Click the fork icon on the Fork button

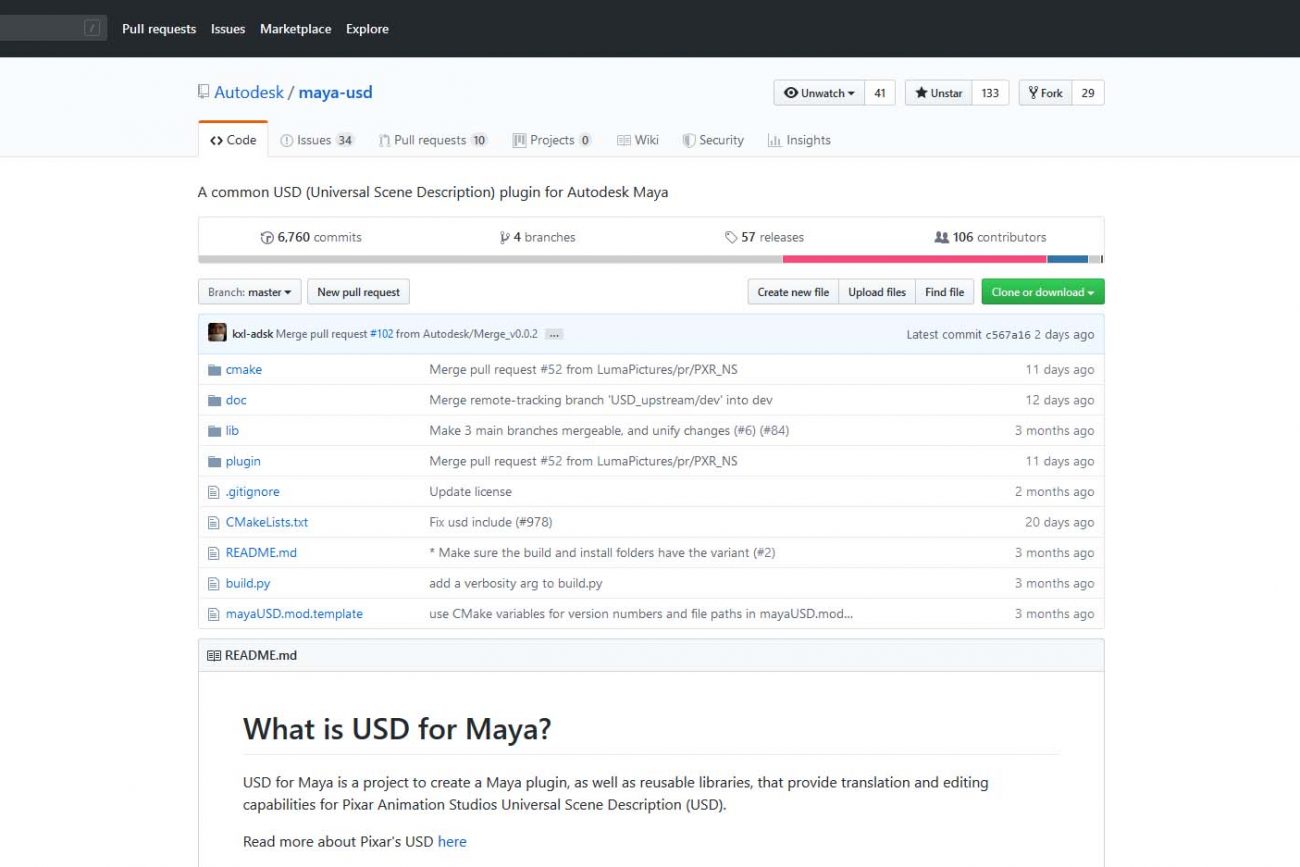pyautogui.click(x=1031, y=92)
